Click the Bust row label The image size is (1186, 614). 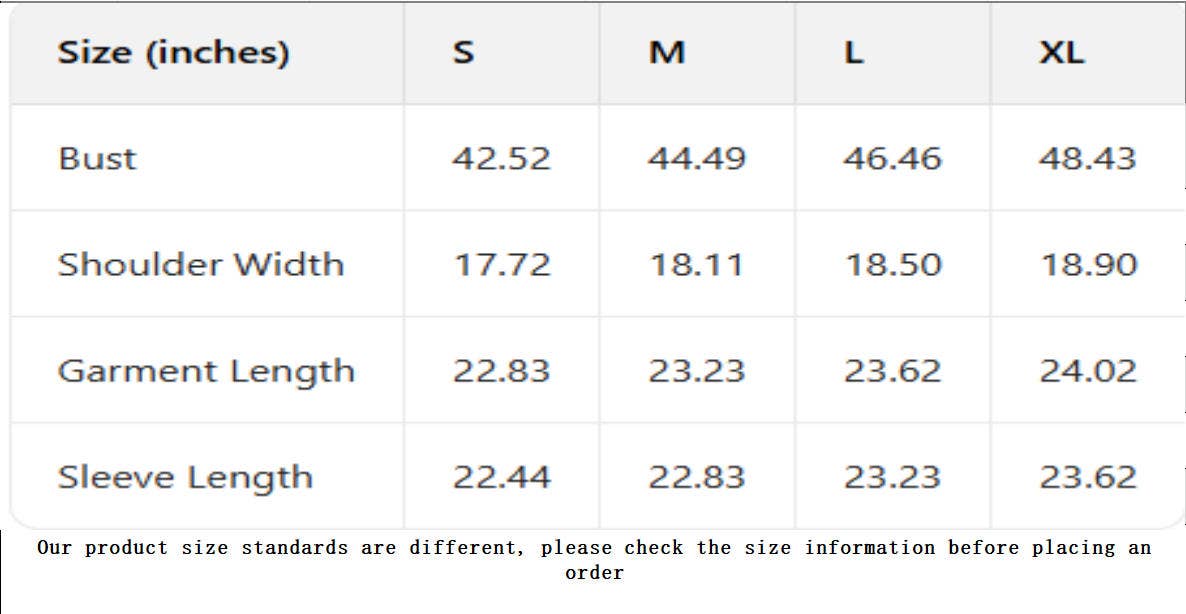coord(97,158)
